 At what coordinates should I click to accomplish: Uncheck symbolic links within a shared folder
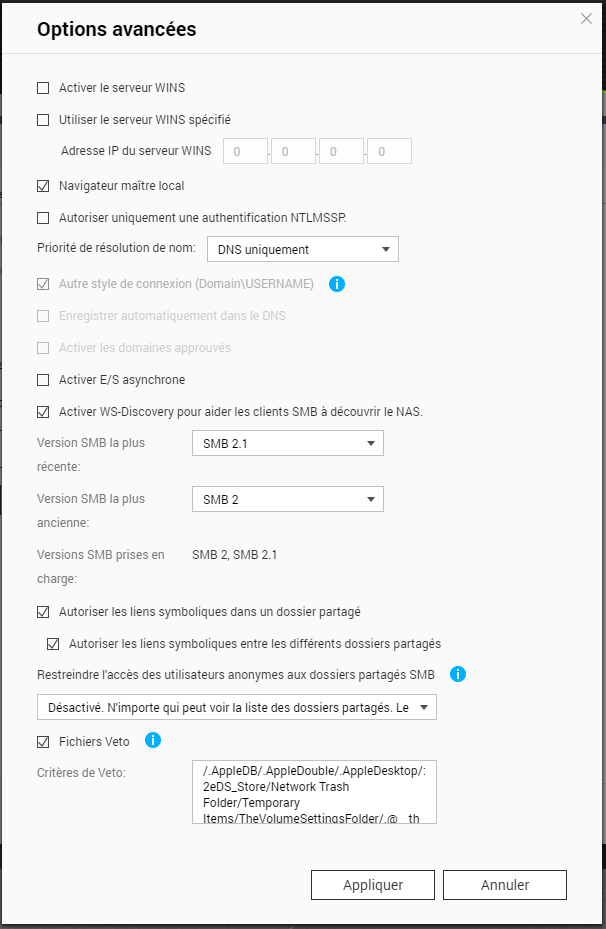[43, 612]
